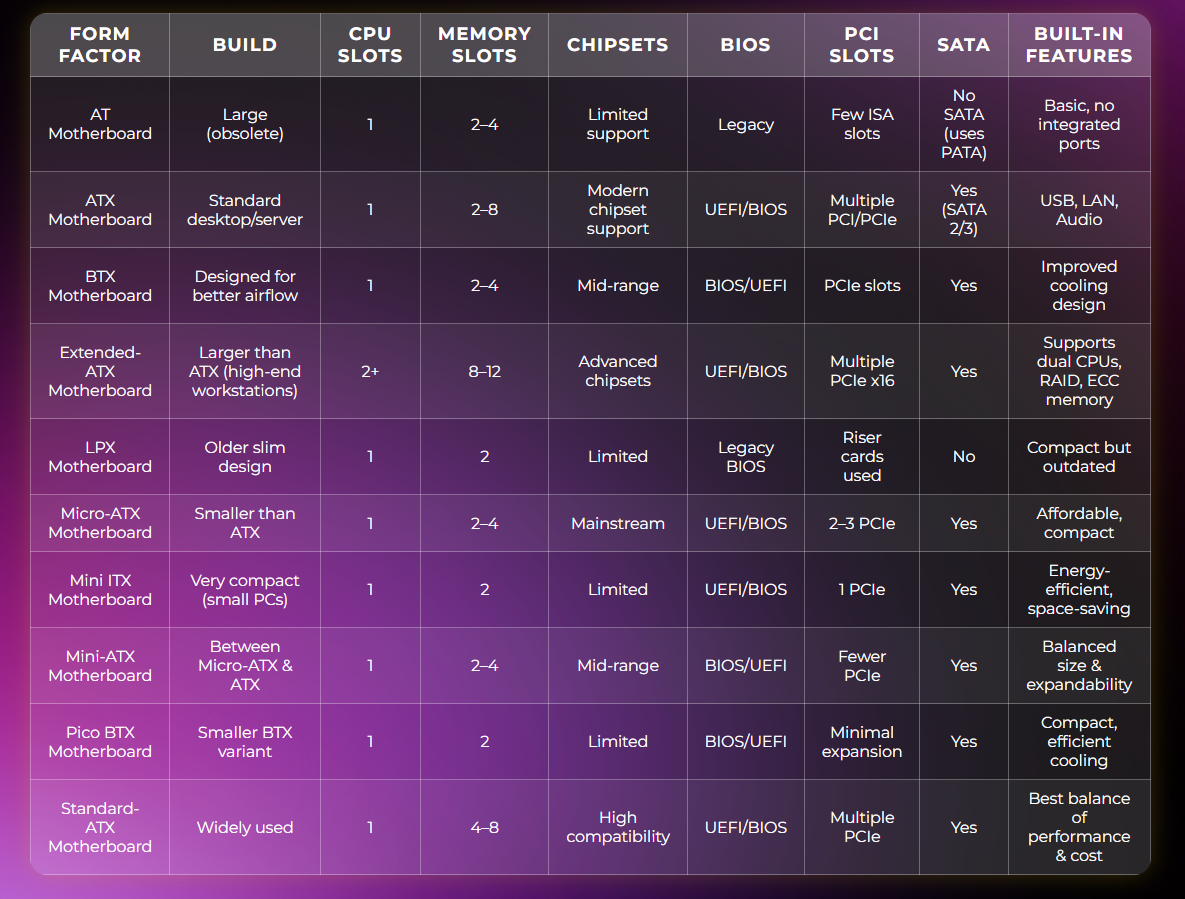The image size is (1185, 899).
Task: Click the CHIPSETS column header
Action: (617, 45)
